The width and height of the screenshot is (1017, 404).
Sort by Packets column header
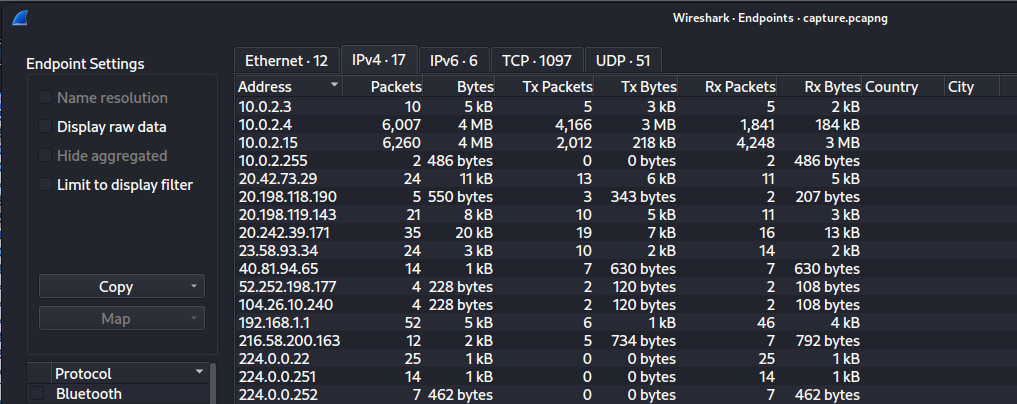(x=383, y=87)
